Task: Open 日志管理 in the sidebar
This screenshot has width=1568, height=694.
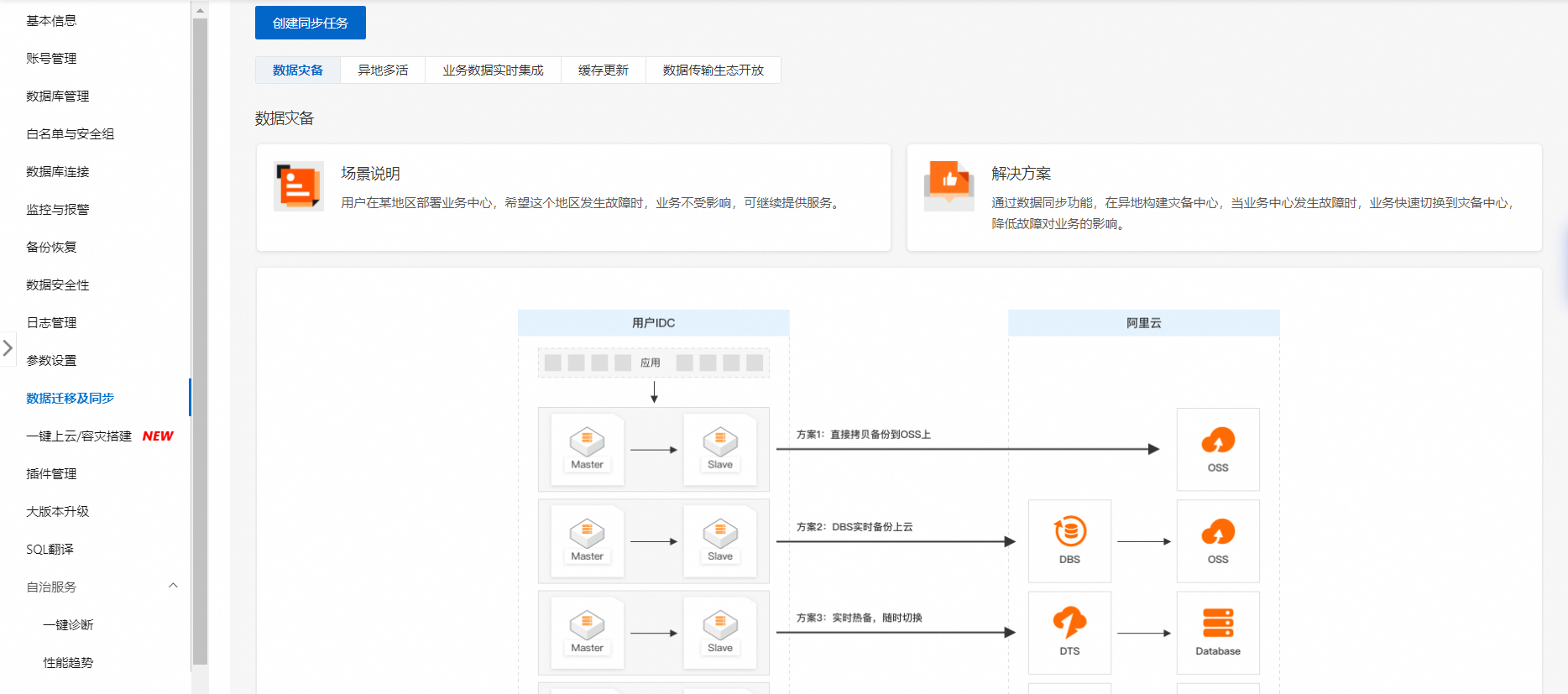Action: coord(51,323)
